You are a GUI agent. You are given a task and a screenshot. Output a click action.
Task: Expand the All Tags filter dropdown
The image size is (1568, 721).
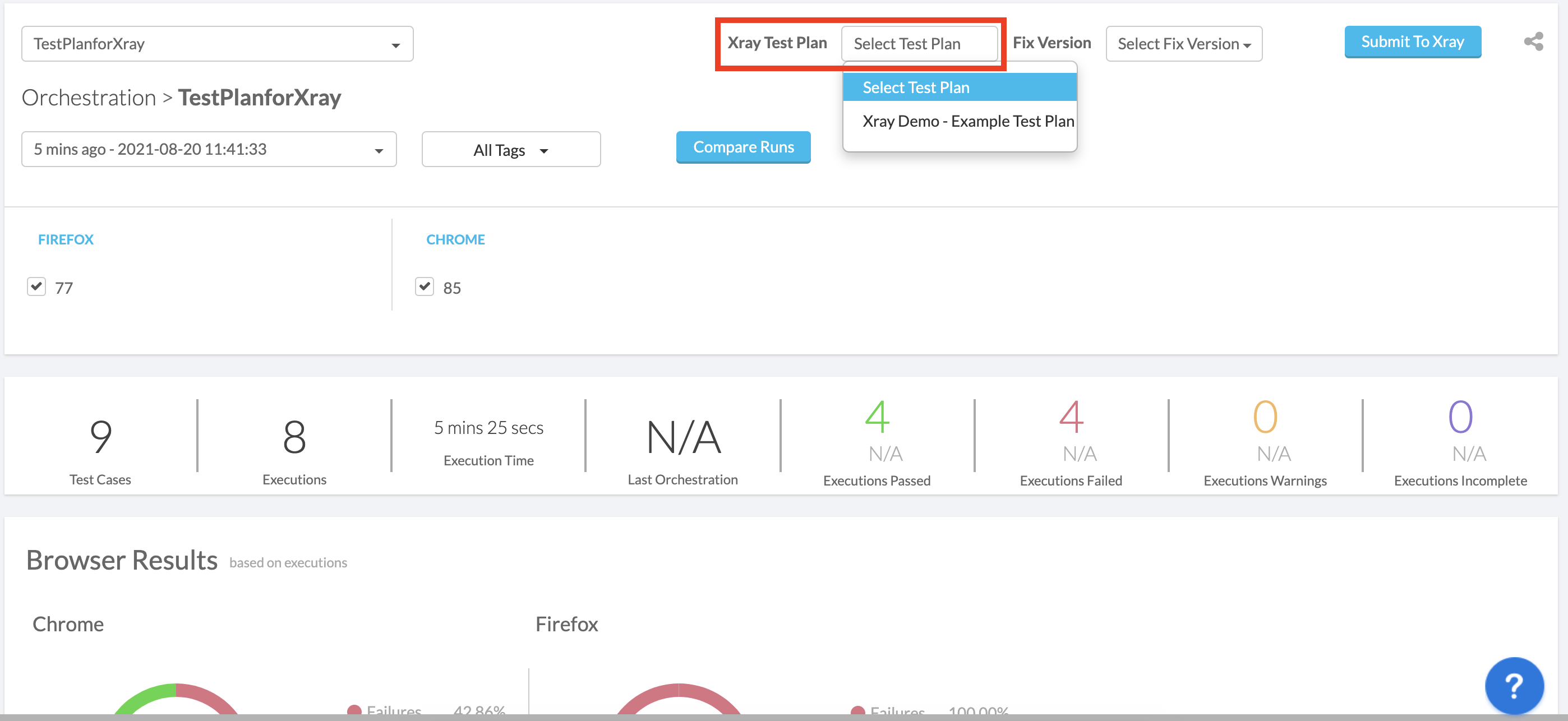[511, 149]
